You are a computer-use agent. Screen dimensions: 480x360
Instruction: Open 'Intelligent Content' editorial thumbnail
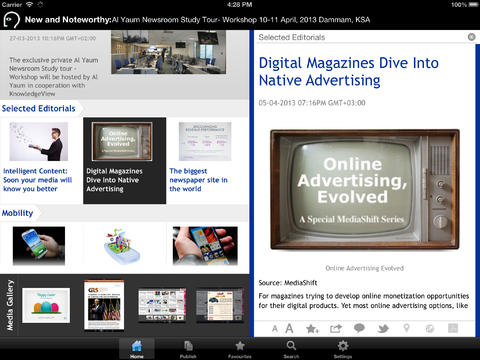39,141
